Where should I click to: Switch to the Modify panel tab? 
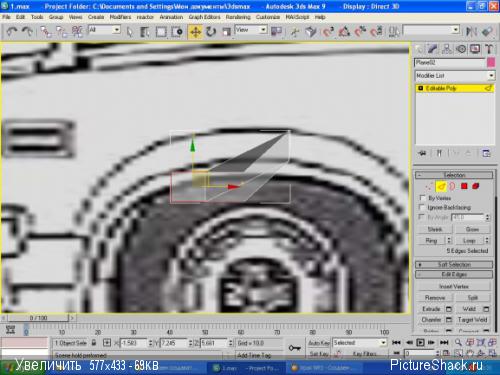tap(433, 49)
